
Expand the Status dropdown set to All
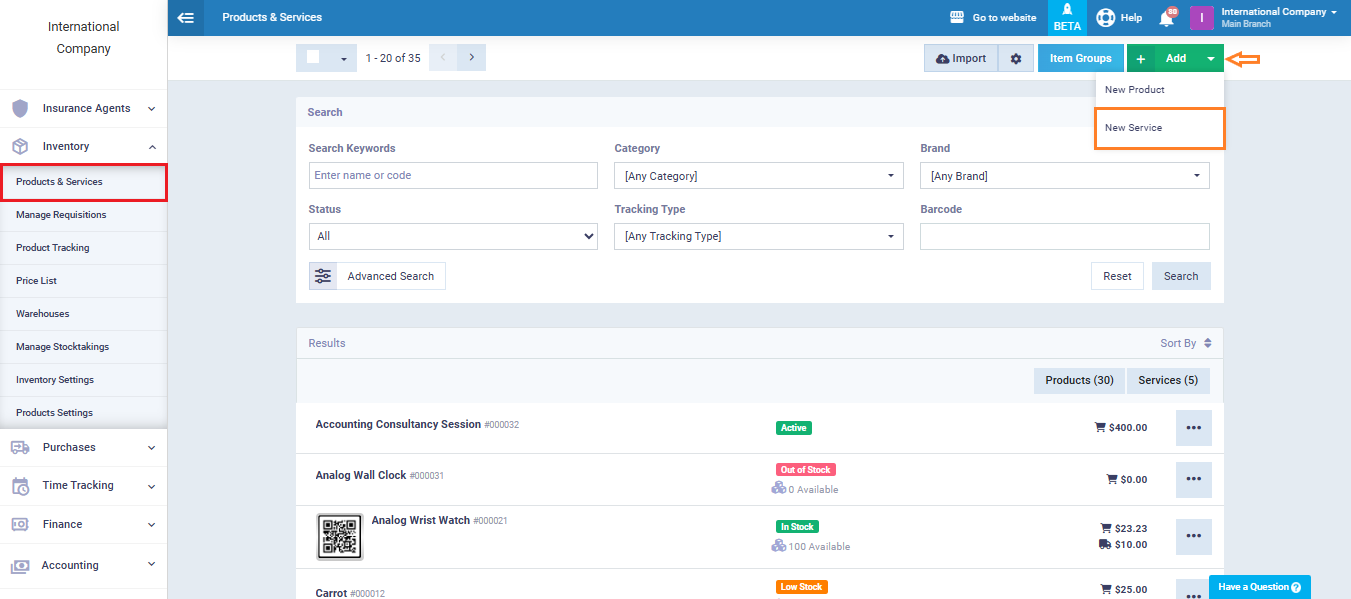(453, 237)
